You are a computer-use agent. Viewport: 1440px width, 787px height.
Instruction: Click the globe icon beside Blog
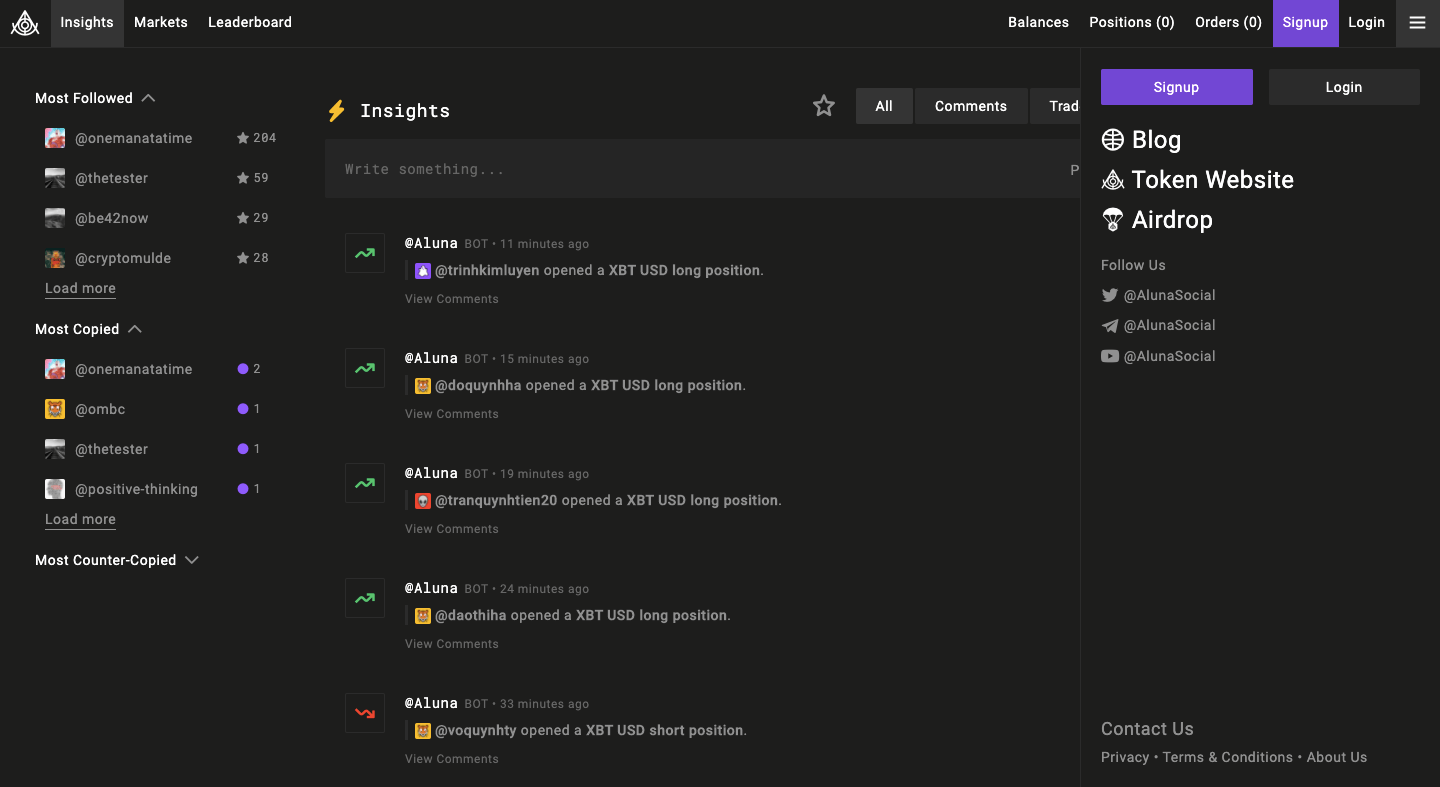[1113, 140]
